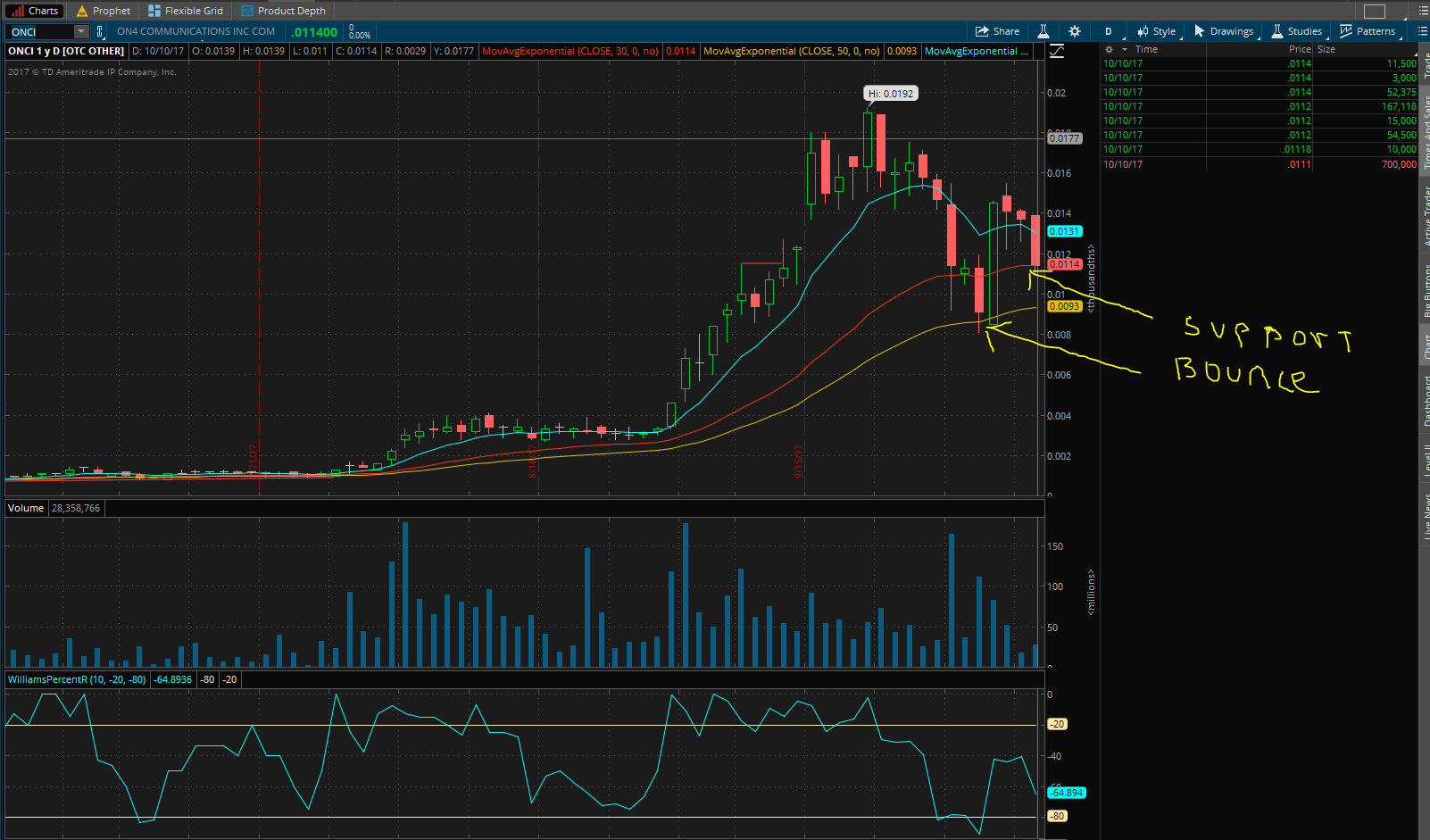Click the red MovAvgExponential (CLOSE, 30) study label
Viewport: 1430px width, 840px height.
click(x=570, y=51)
